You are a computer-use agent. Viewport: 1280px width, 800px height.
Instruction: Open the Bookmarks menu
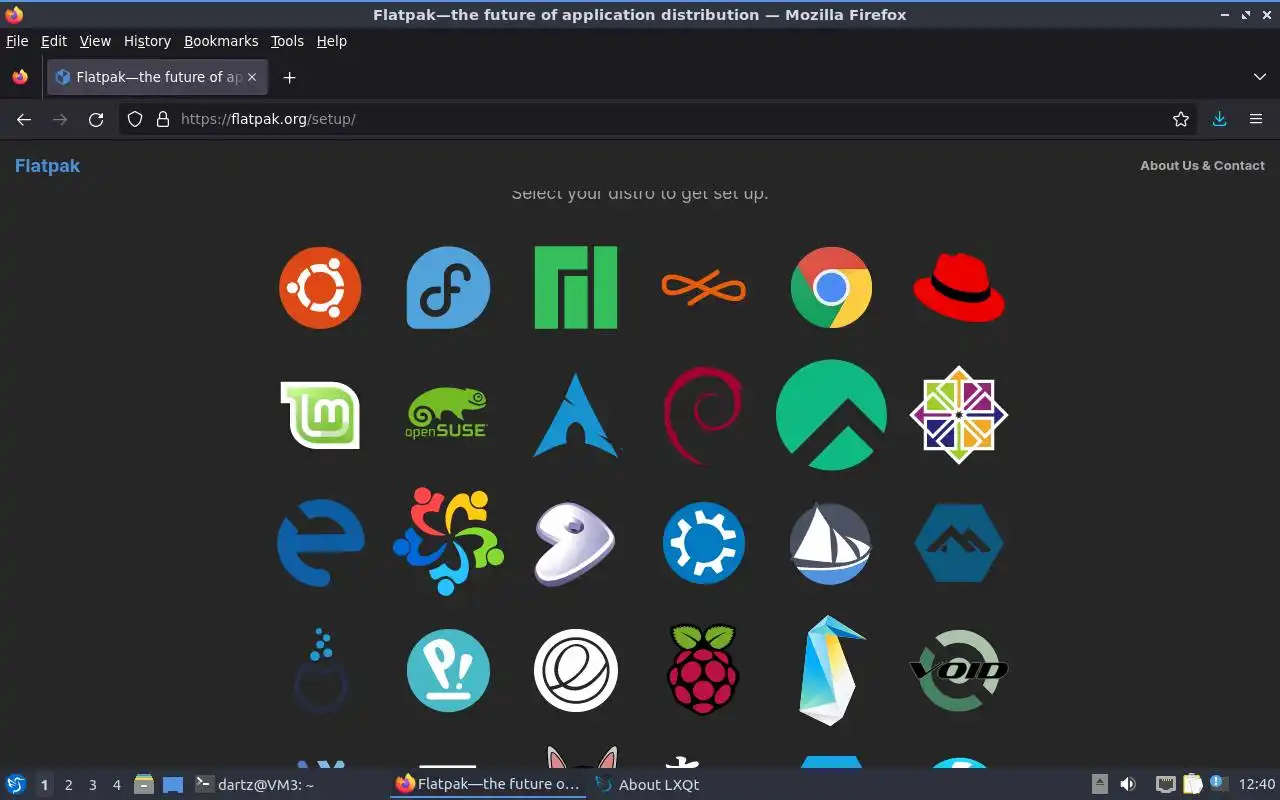[221, 41]
